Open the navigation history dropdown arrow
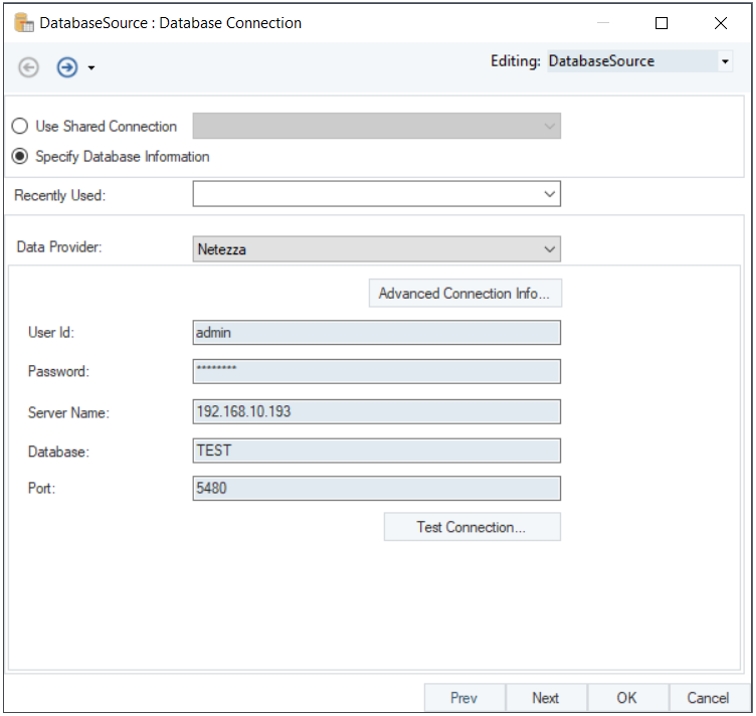Viewport: 756px width, 716px height. click(x=92, y=69)
